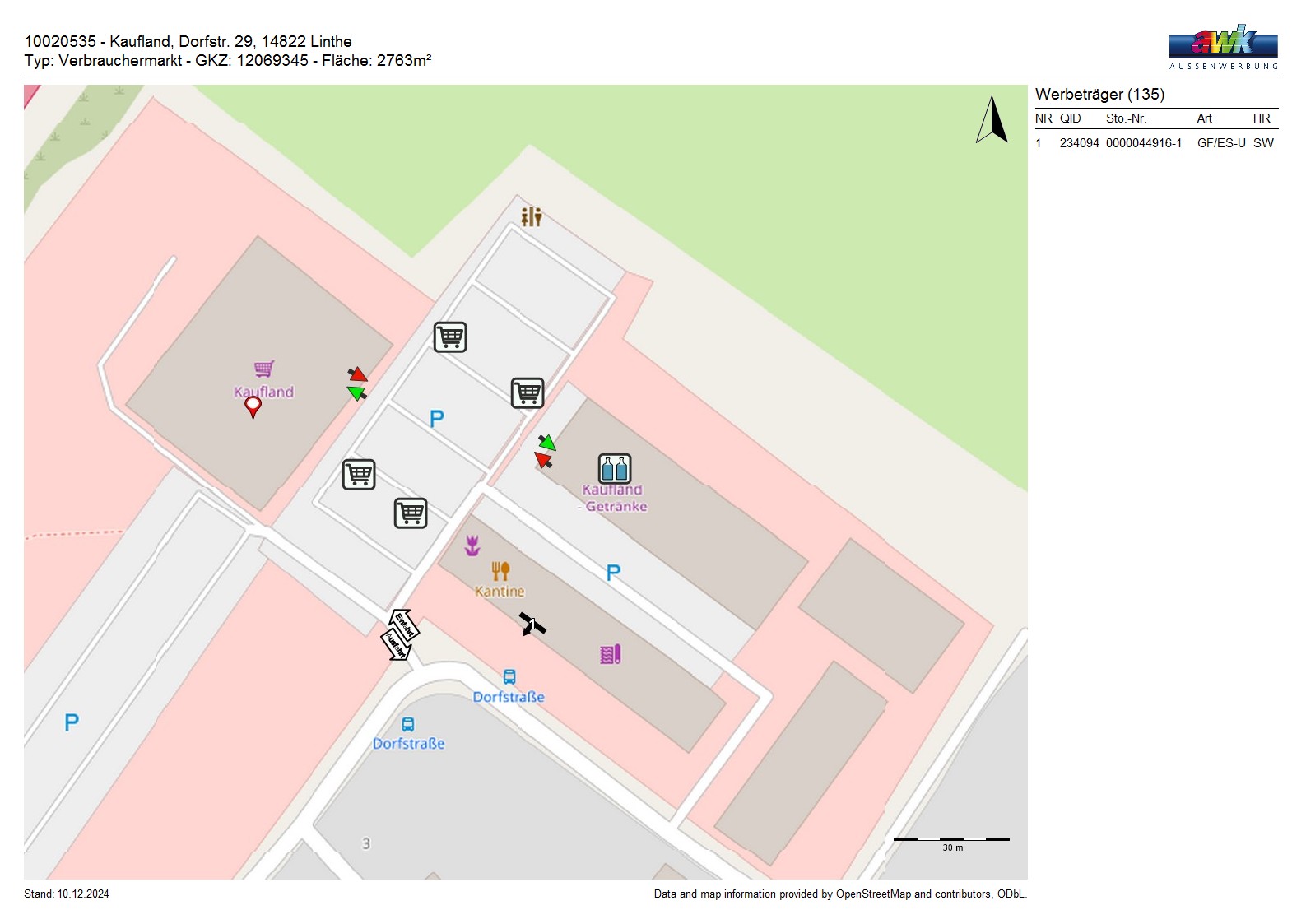
Task: Click the Werbeträger (135) heading
Action: (1099, 95)
